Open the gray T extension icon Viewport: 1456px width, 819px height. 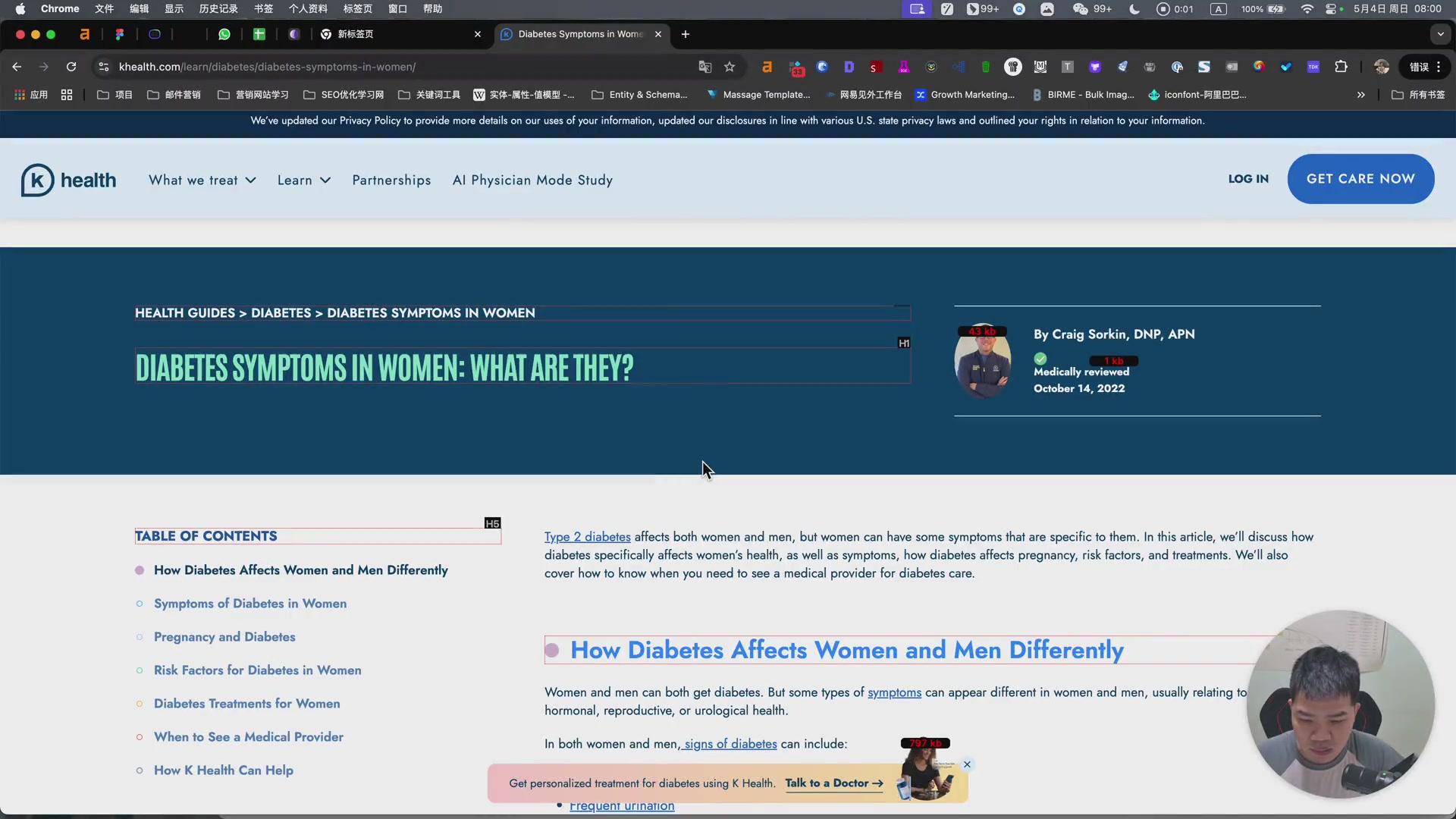tap(1067, 67)
